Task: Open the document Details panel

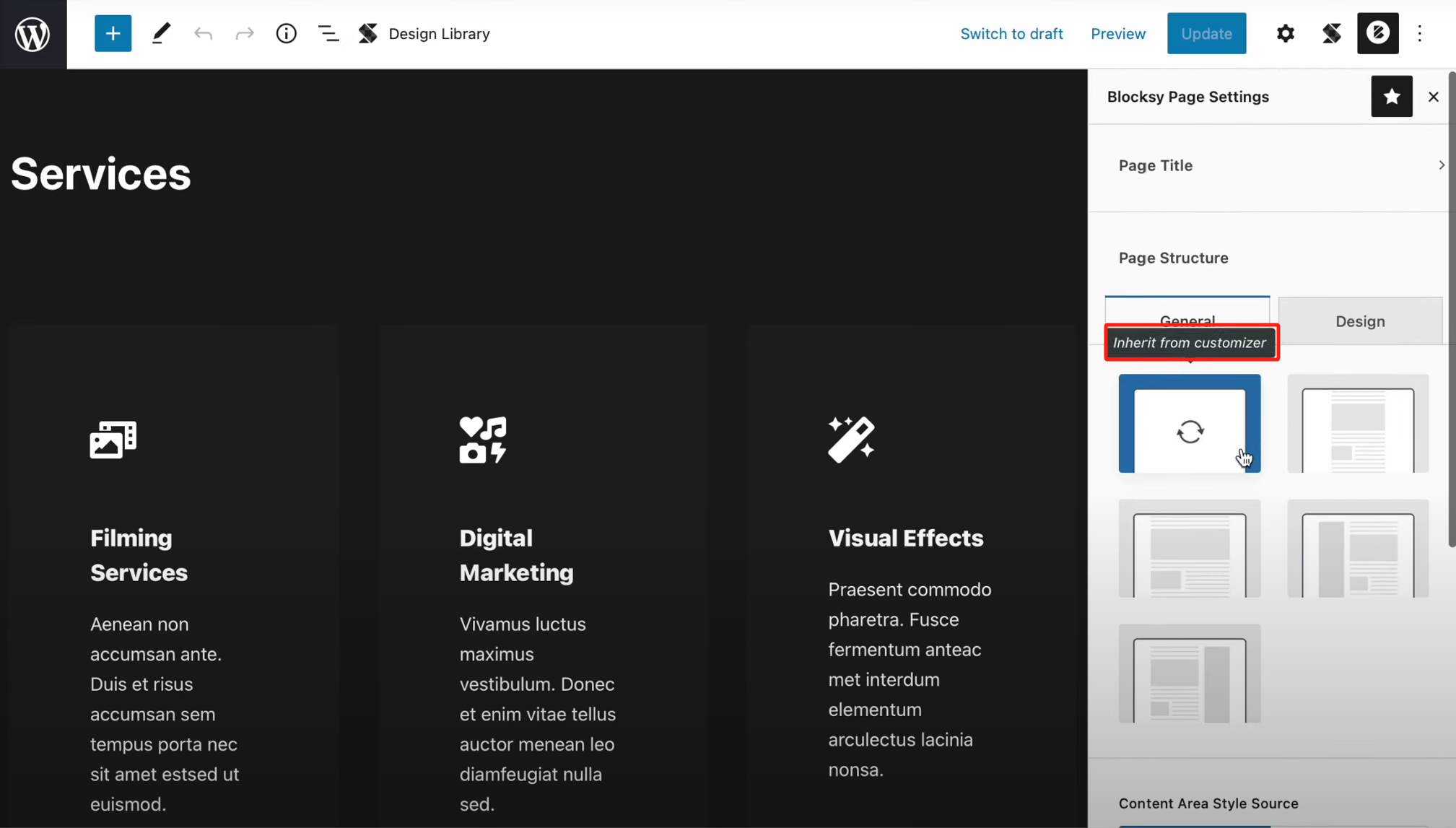Action: coord(286,33)
